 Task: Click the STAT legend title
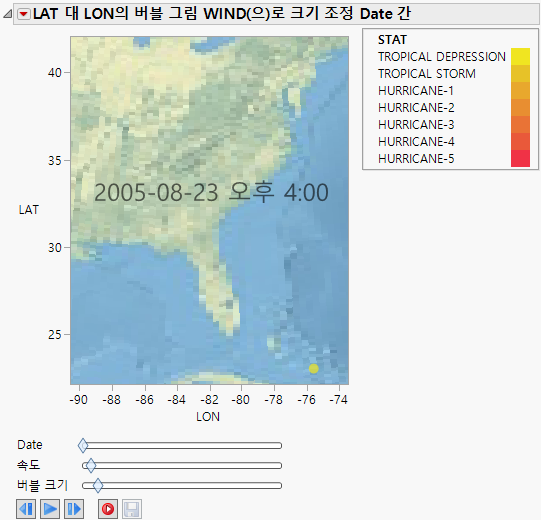pyautogui.click(x=392, y=40)
